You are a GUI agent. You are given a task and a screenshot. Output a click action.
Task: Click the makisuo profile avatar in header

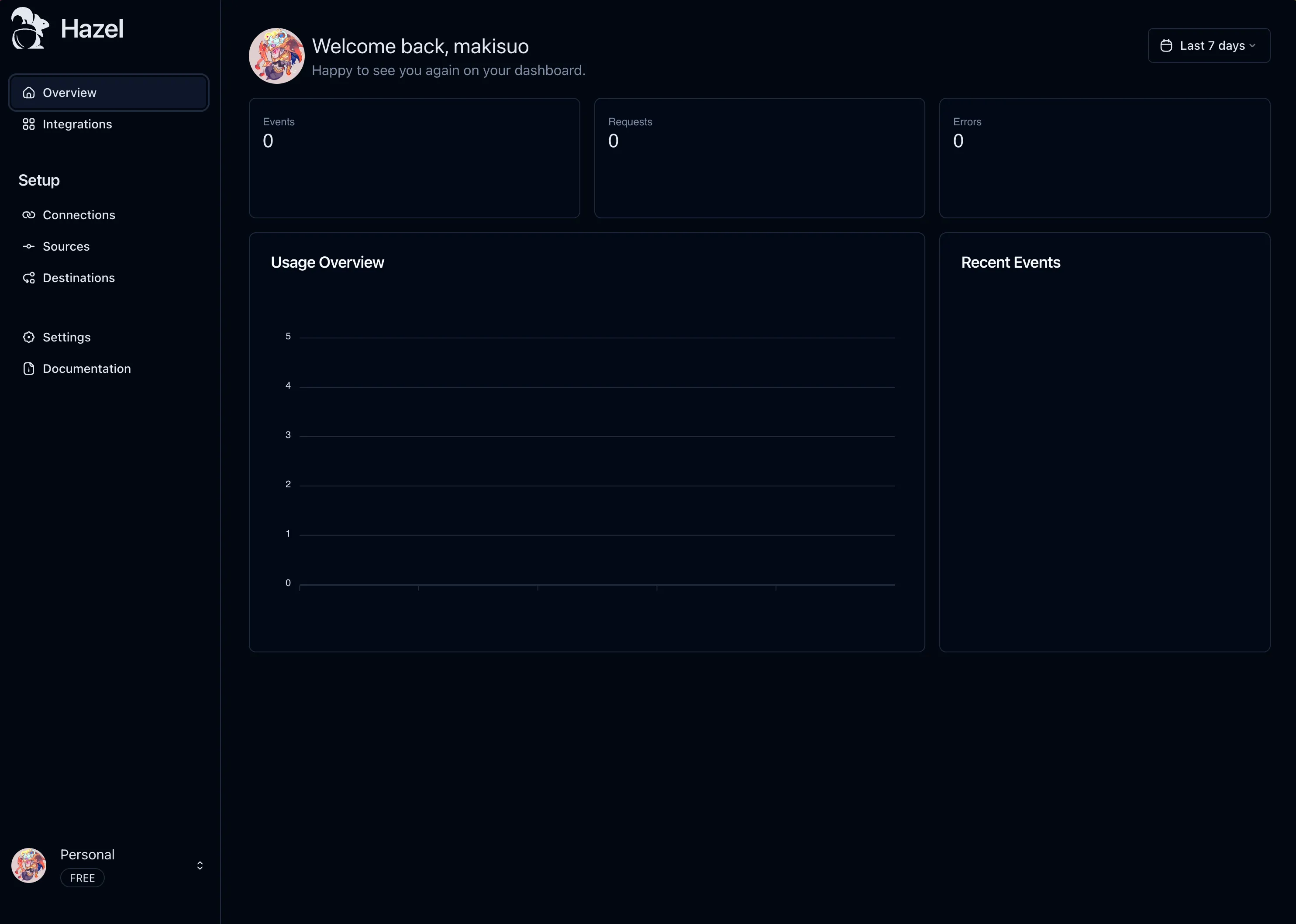[x=276, y=56]
